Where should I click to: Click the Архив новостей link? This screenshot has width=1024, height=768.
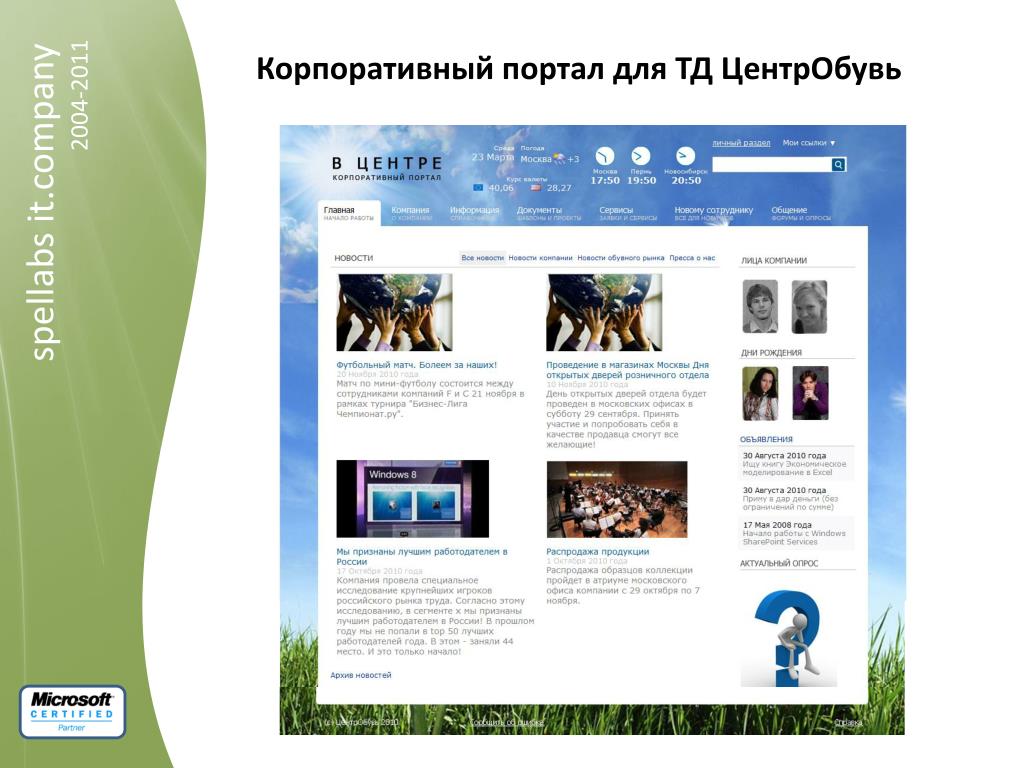point(360,675)
